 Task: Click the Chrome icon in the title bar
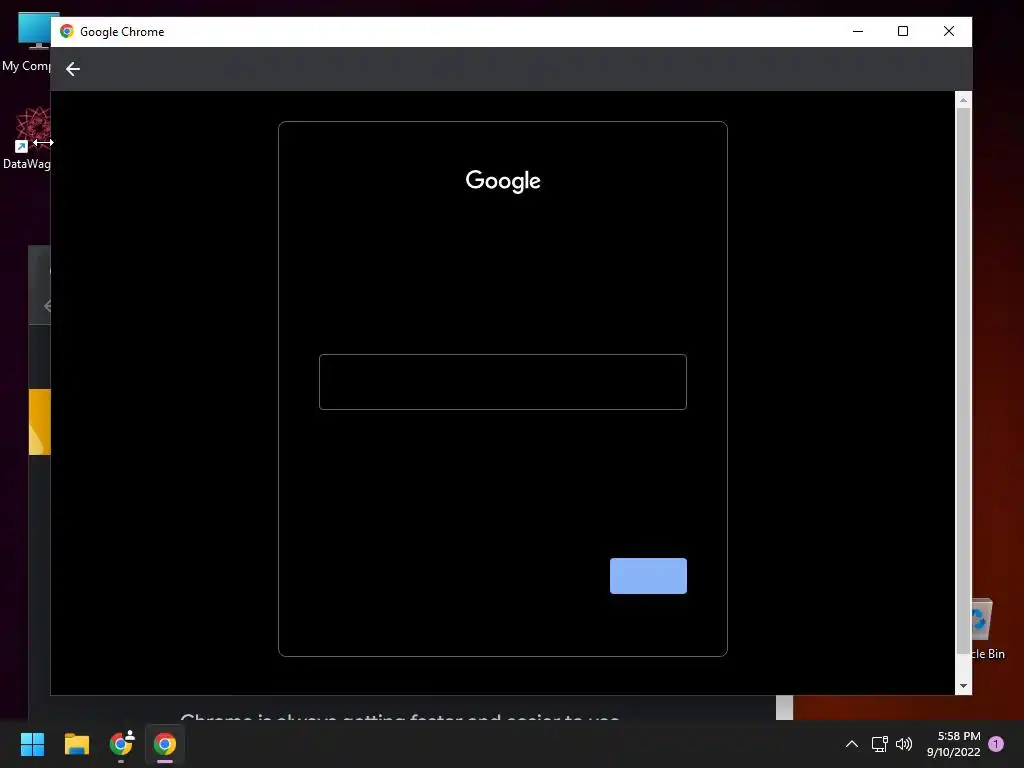tap(67, 31)
